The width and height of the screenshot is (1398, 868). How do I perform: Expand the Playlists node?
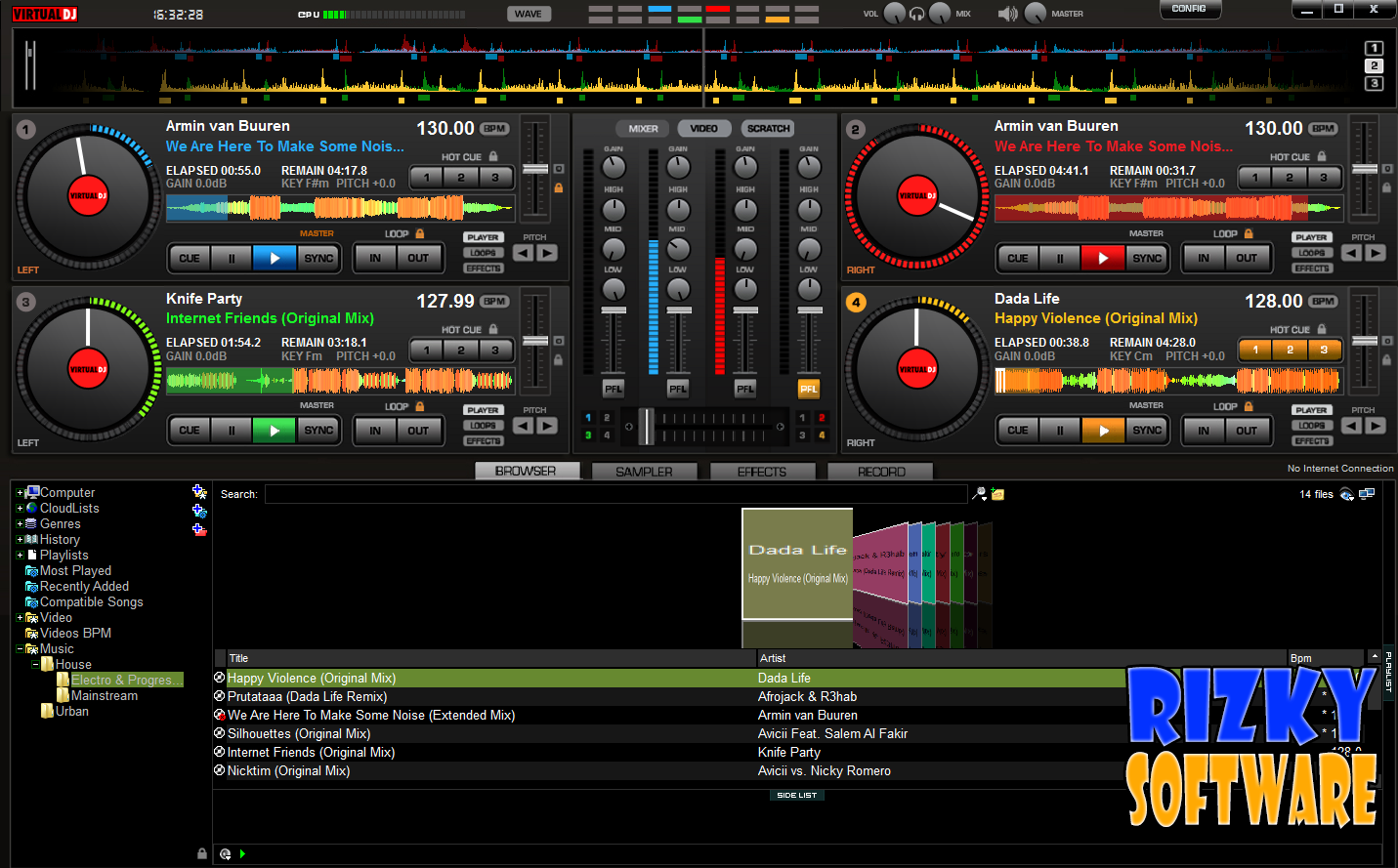click(20, 556)
